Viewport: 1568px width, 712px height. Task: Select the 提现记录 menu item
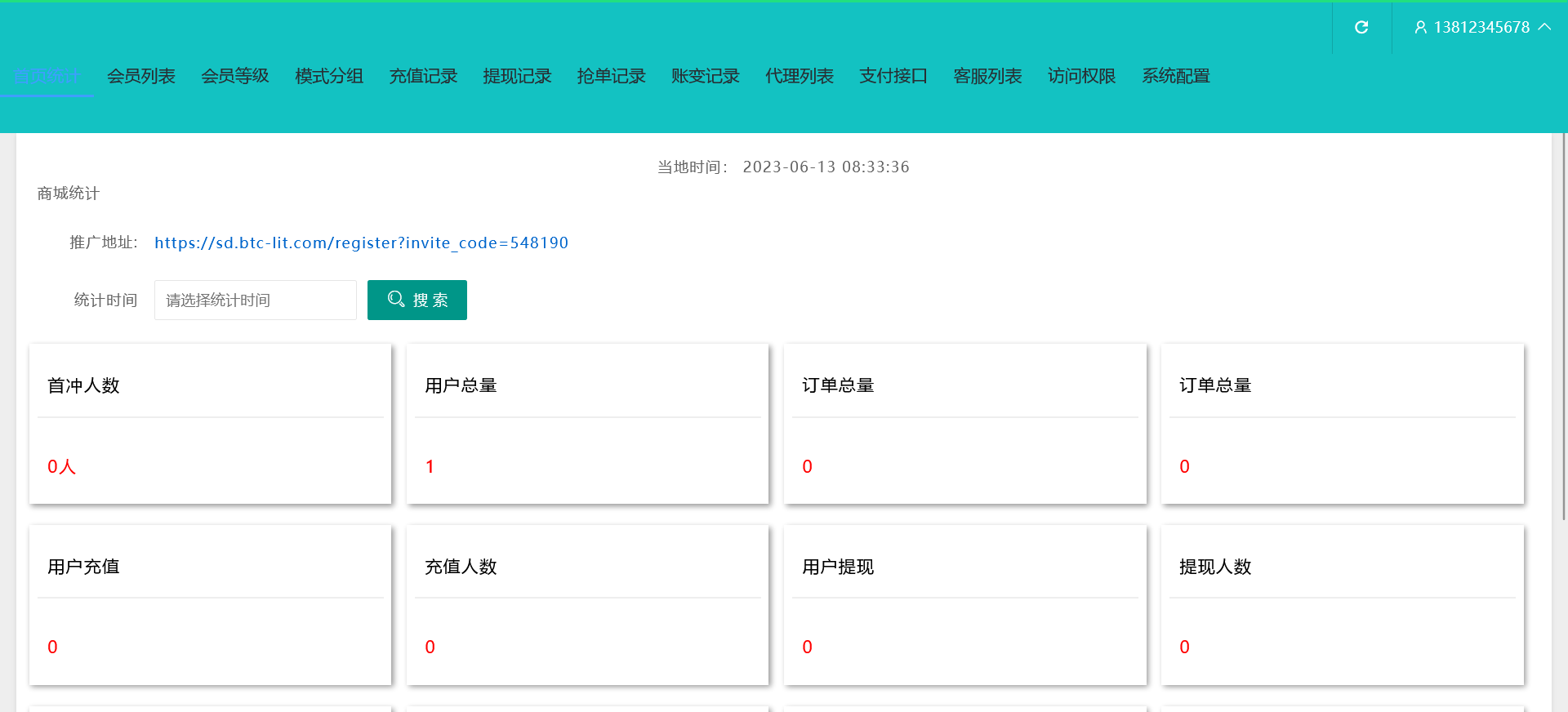pos(517,77)
